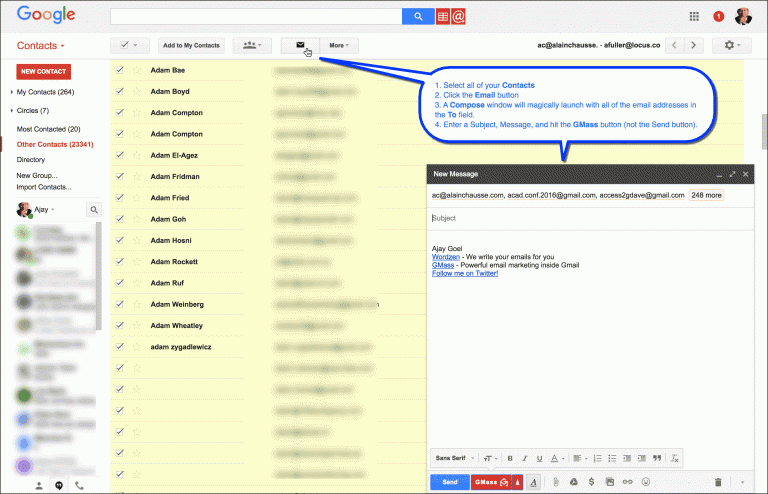Select Other Contacts (23341) in sidebar

pos(53,144)
